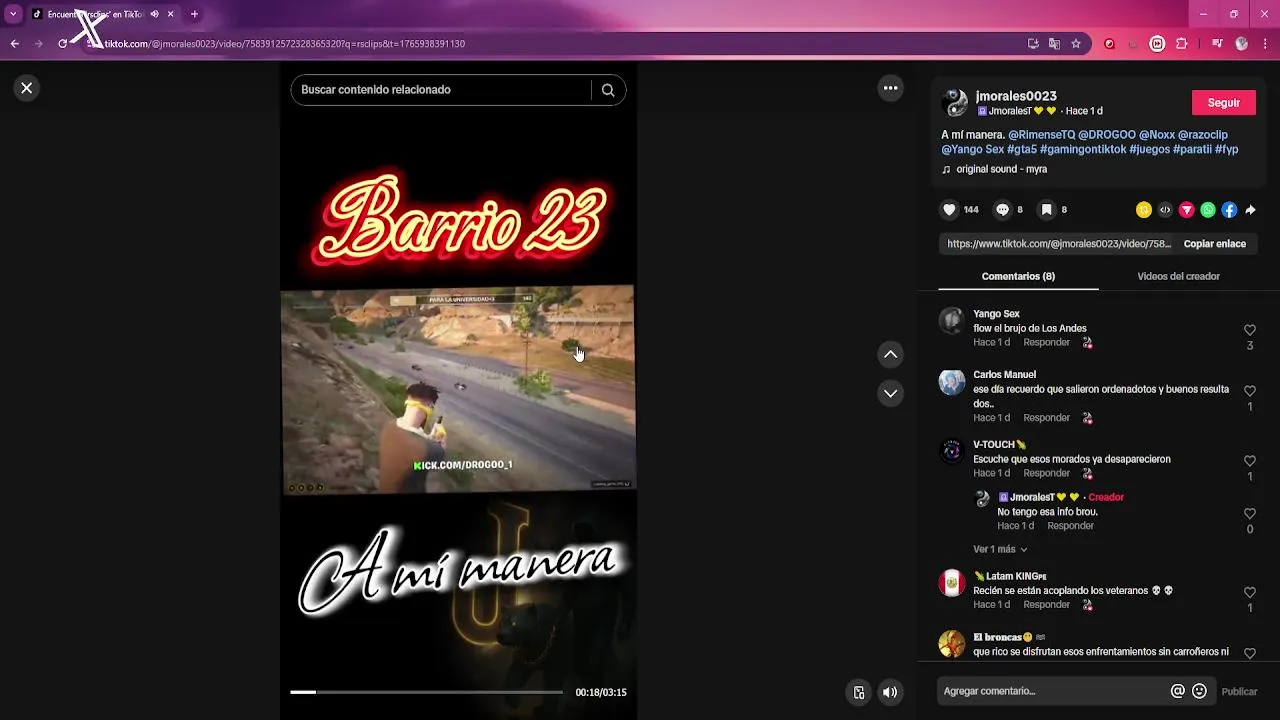Click the address bar URL
This screenshot has width=1280, height=720.
[285, 44]
